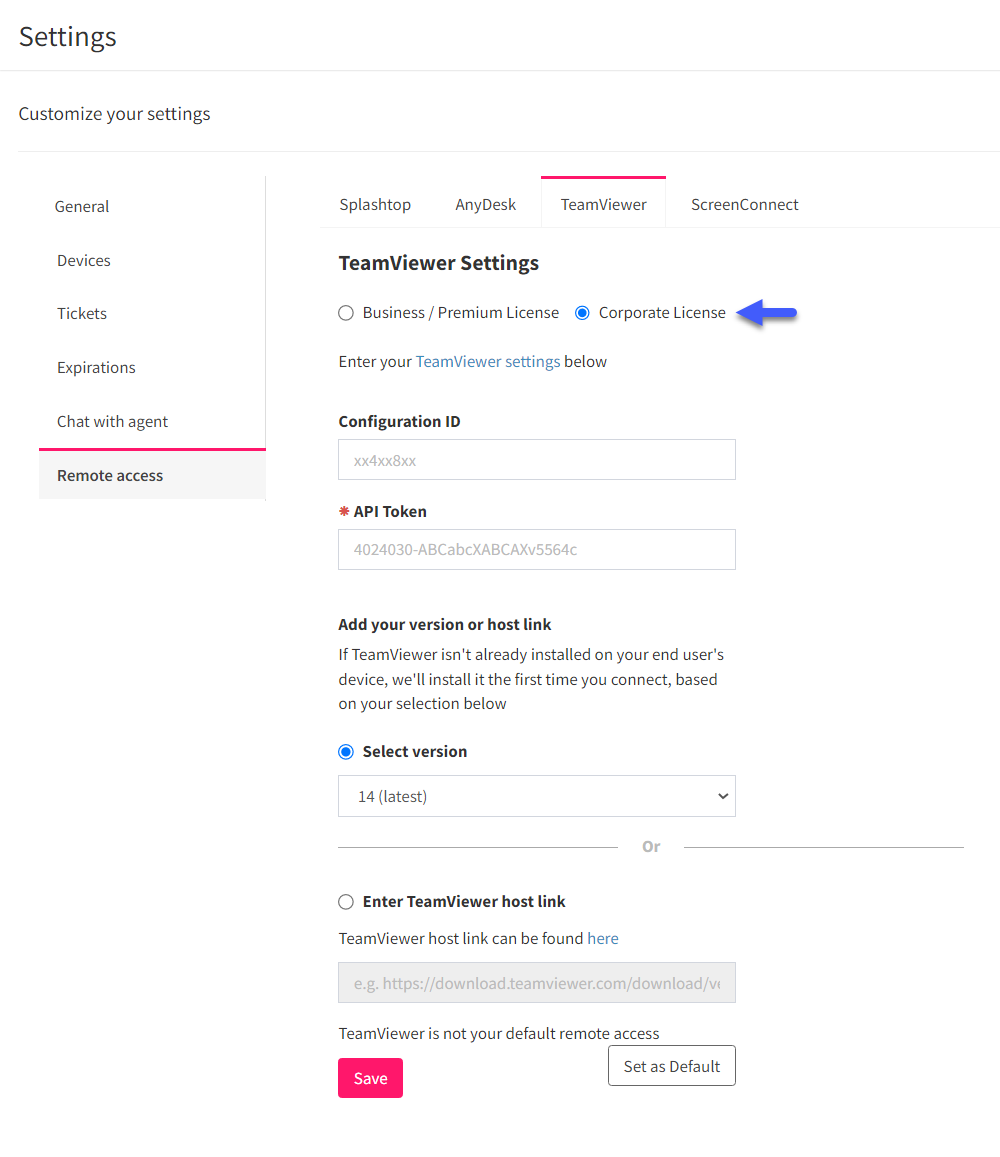Screen dimensions: 1000x1157
Task: Switch to the AnyDesk tab
Action: pyautogui.click(x=486, y=204)
